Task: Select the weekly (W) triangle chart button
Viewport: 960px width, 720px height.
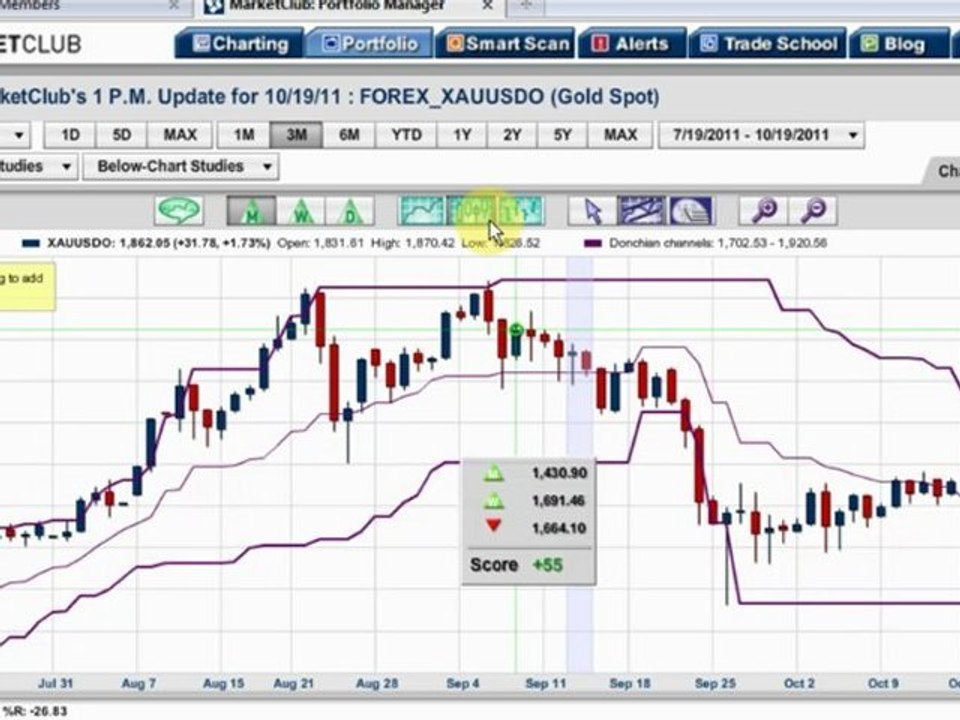Action: pos(301,211)
